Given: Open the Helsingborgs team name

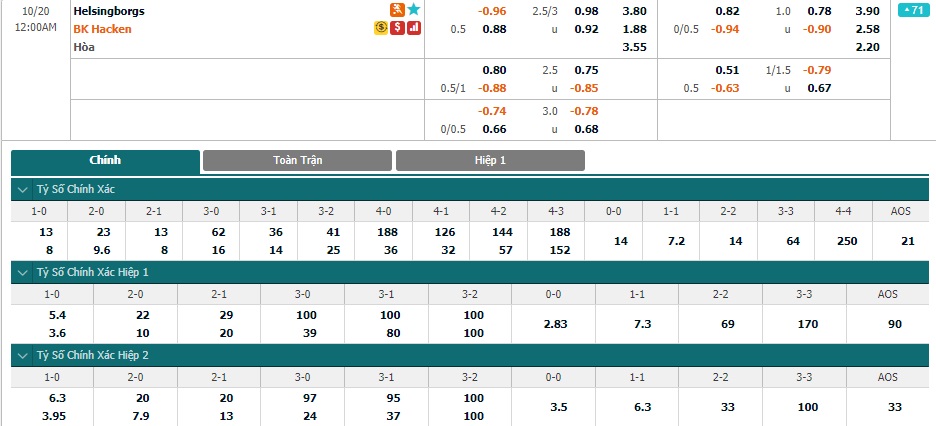Looking at the screenshot, I should (109, 11).
